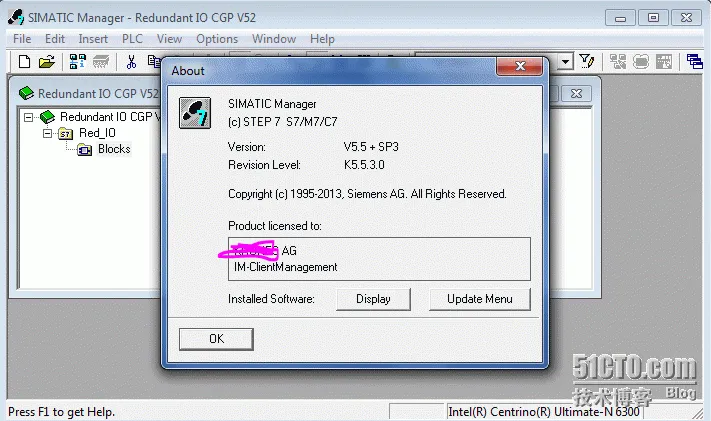Screen dimensions: 711x421
Task: Minimize the SIMATIC Manager window
Action: click(620, 18)
